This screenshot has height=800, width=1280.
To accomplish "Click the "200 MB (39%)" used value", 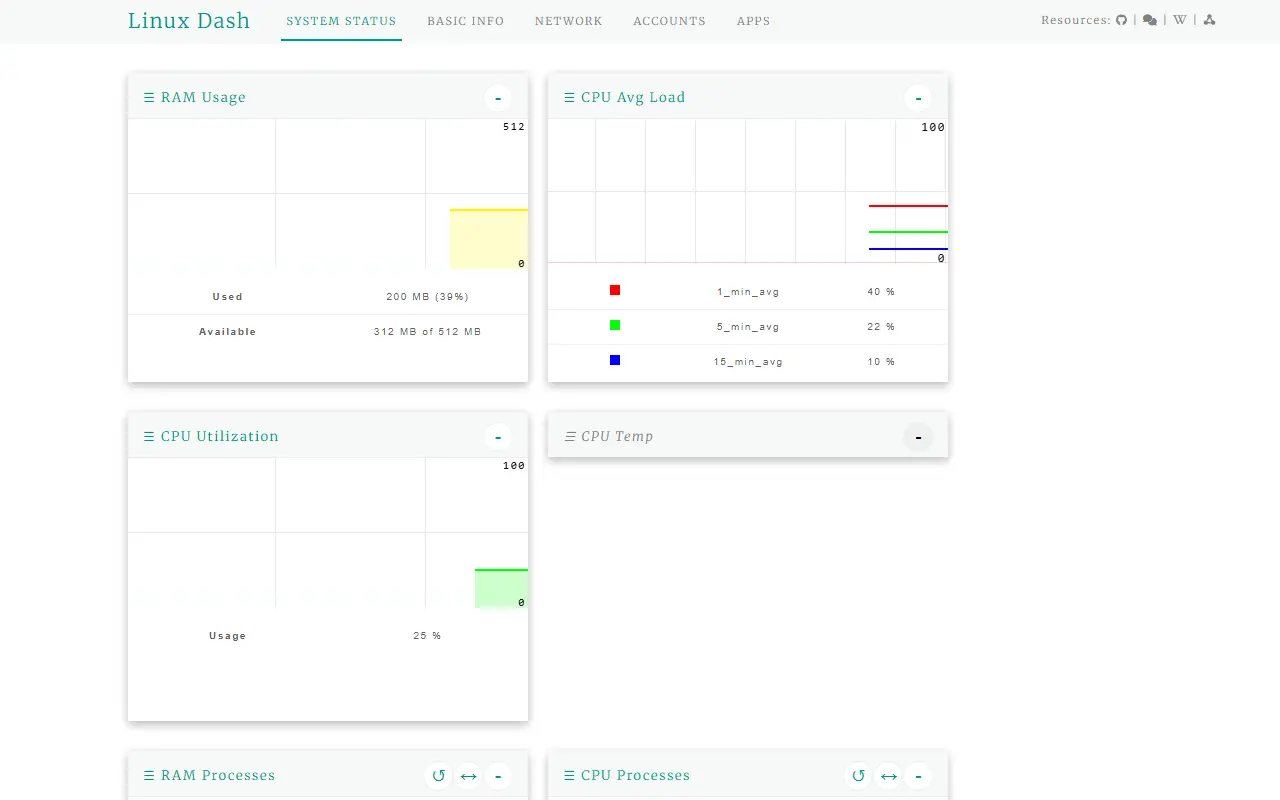I will point(427,297).
